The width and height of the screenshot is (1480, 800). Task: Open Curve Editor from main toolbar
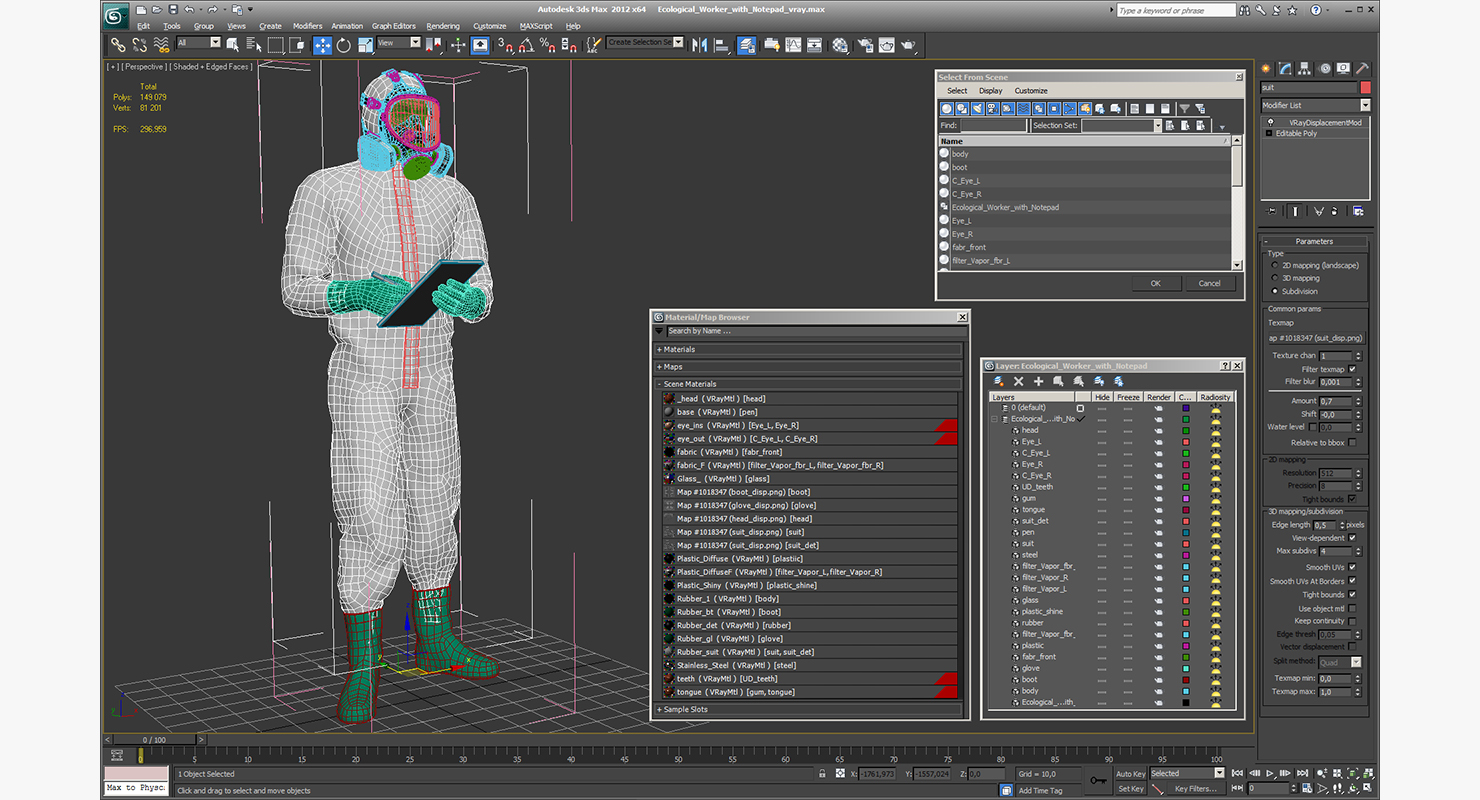[793, 45]
